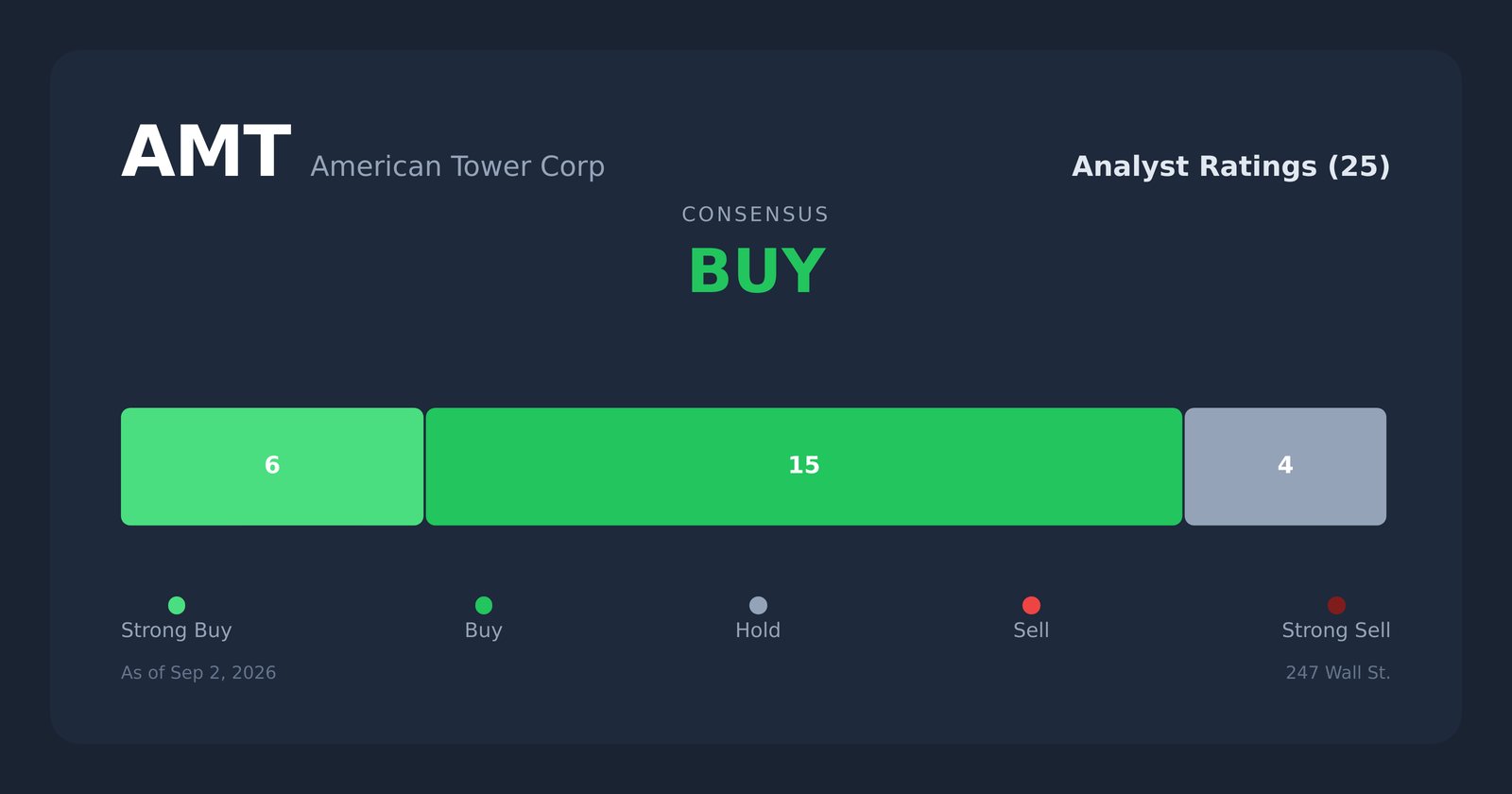Select the Buy bar segment showing 15
Image resolution: width=1512 pixels, height=794 pixels.
coord(804,467)
